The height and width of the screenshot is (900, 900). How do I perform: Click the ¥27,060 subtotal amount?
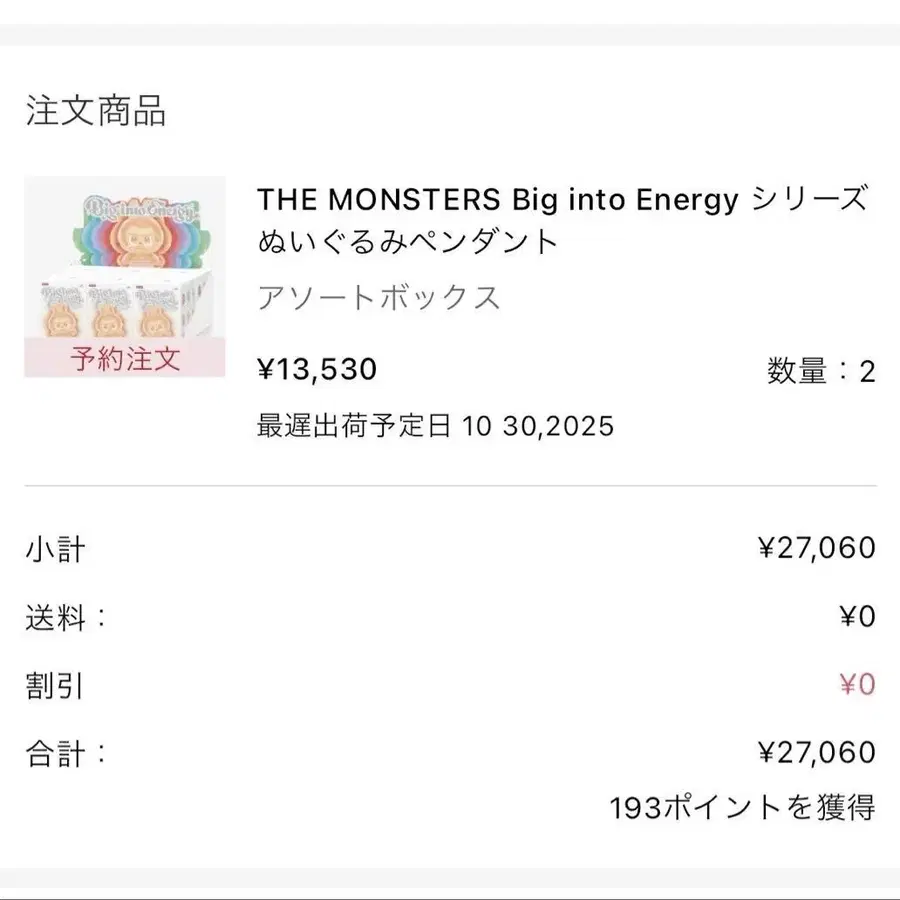(816, 548)
